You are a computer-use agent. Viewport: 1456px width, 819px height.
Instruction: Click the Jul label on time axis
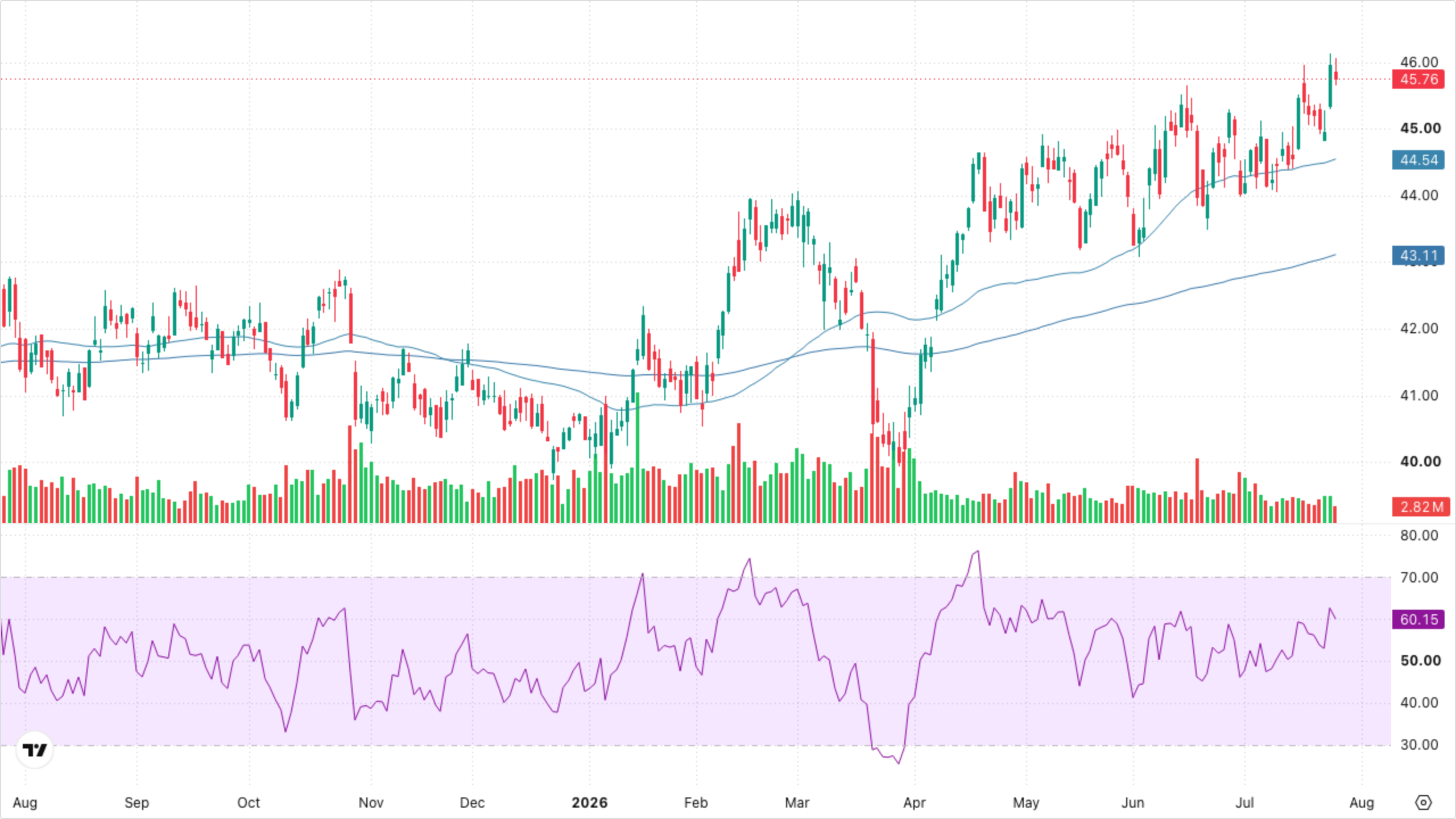pyautogui.click(x=1244, y=803)
